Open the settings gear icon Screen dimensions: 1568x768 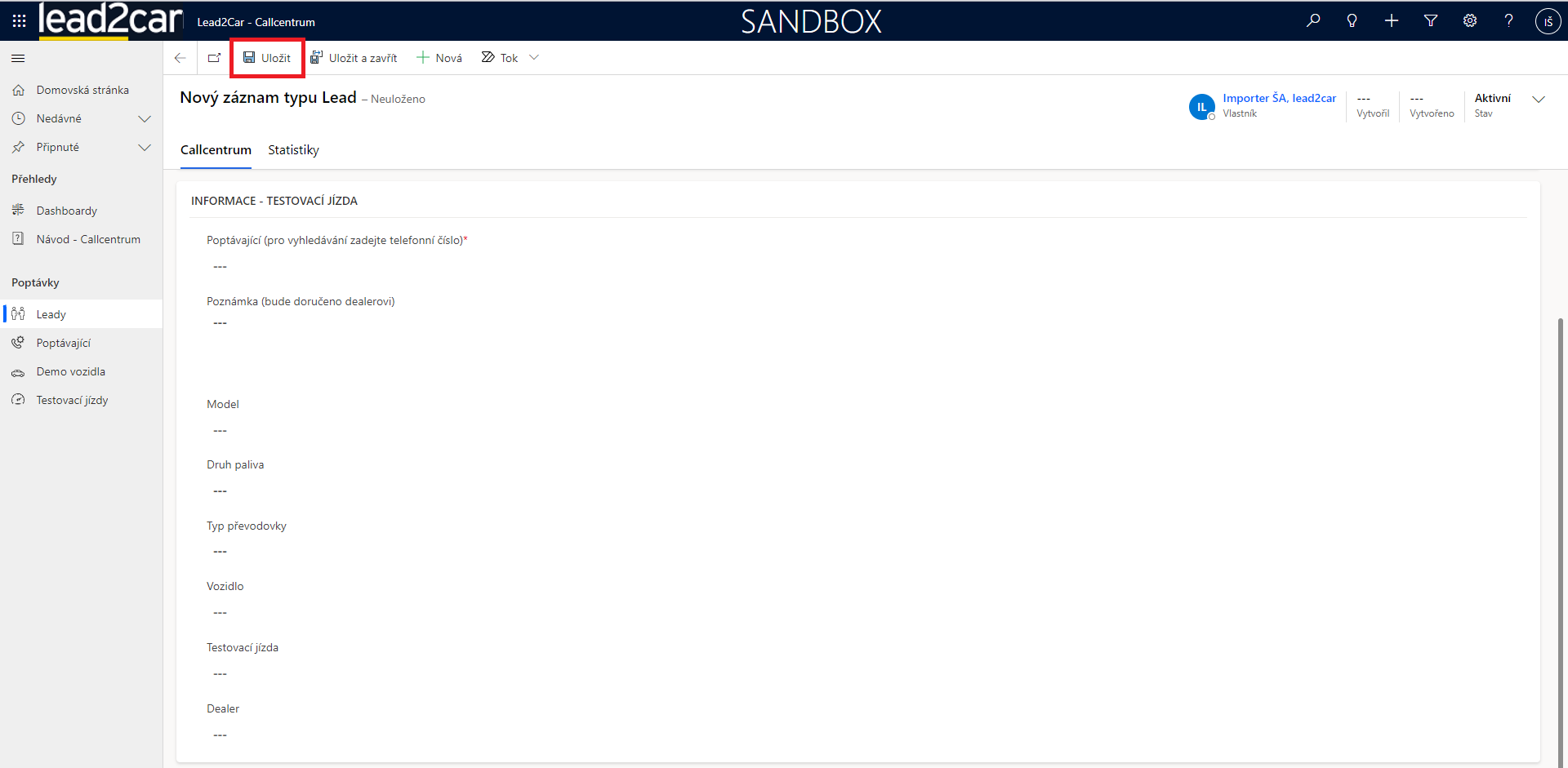tap(1470, 21)
